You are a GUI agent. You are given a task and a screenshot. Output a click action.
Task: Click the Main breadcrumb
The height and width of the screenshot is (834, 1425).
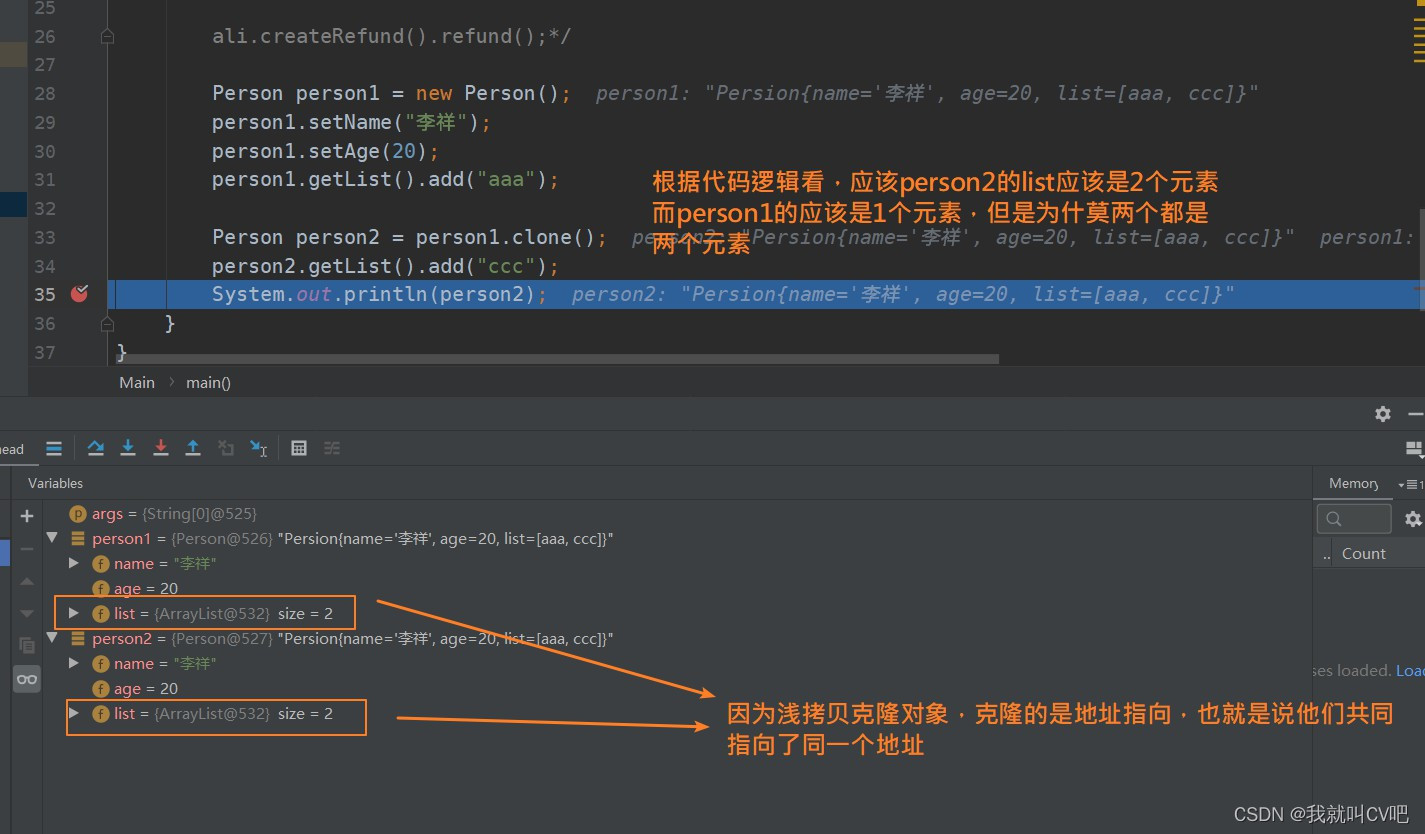137,382
